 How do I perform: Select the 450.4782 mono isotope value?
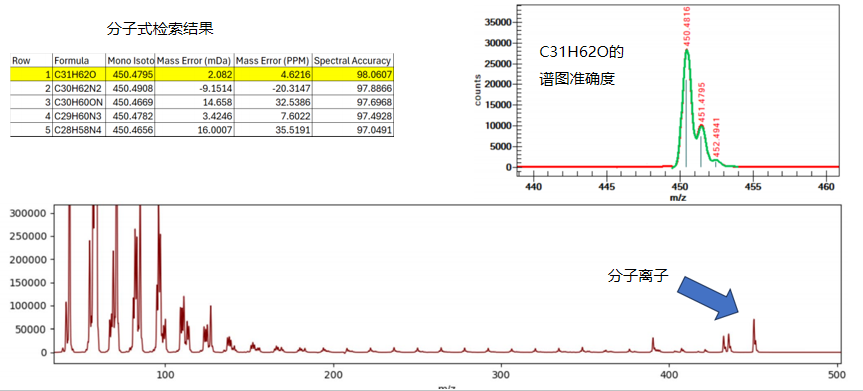pyautogui.click(x=130, y=116)
